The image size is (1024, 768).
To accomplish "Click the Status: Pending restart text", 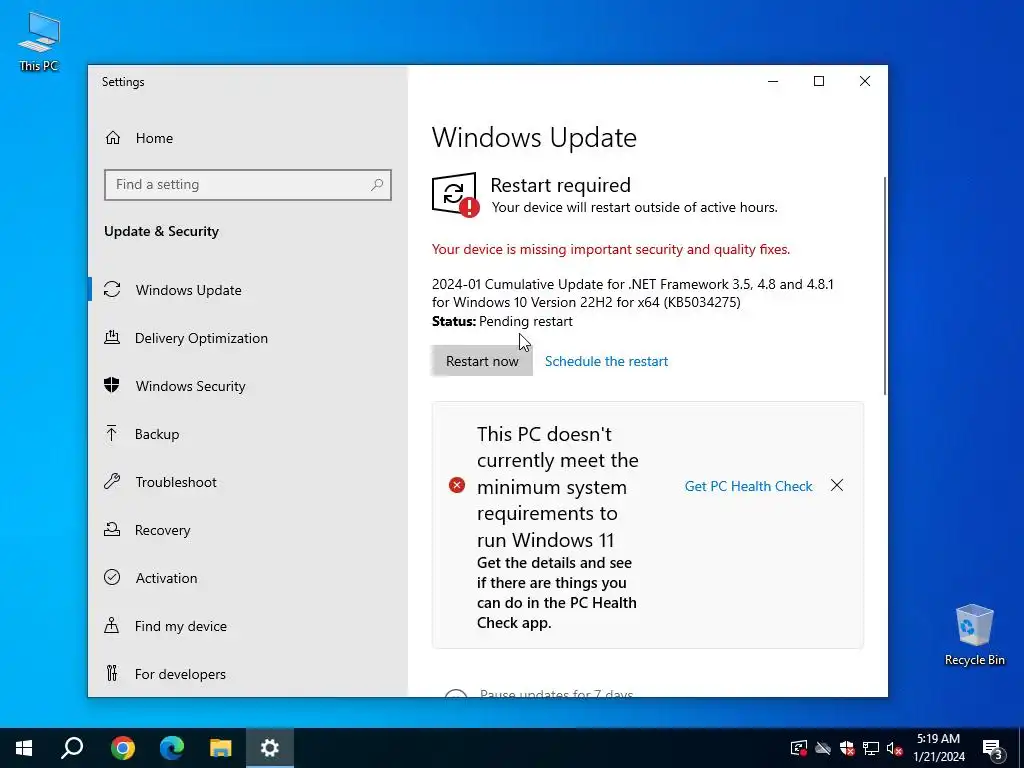I will coord(502,321).
